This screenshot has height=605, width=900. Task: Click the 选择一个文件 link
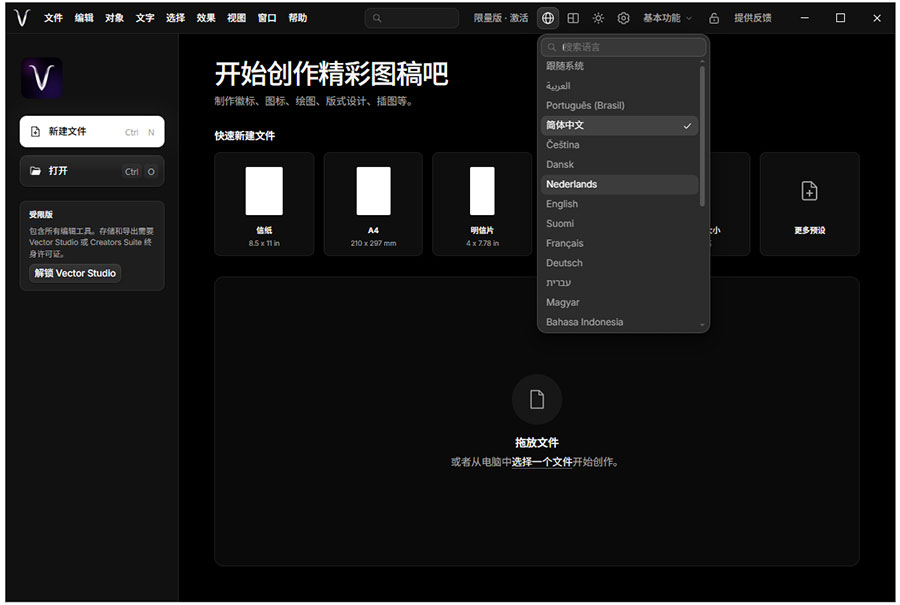click(542, 462)
